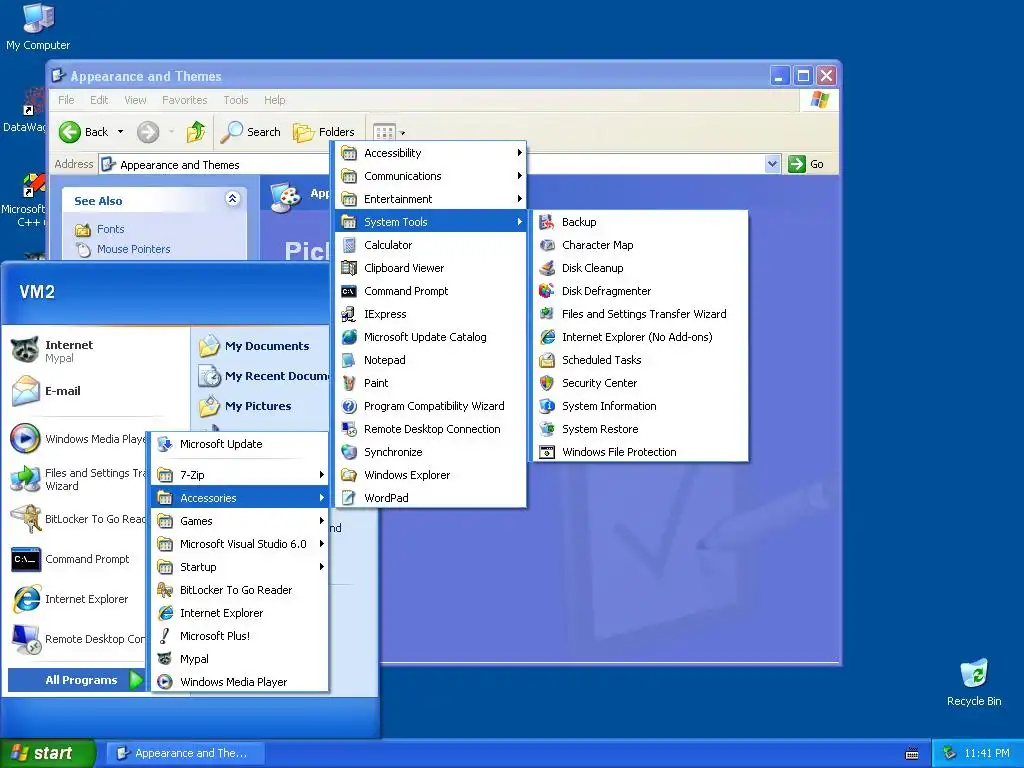The width and height of the screenshot is (1024, 768).
Task: Launch Calculator from Accessories
Action: (431, 245)
